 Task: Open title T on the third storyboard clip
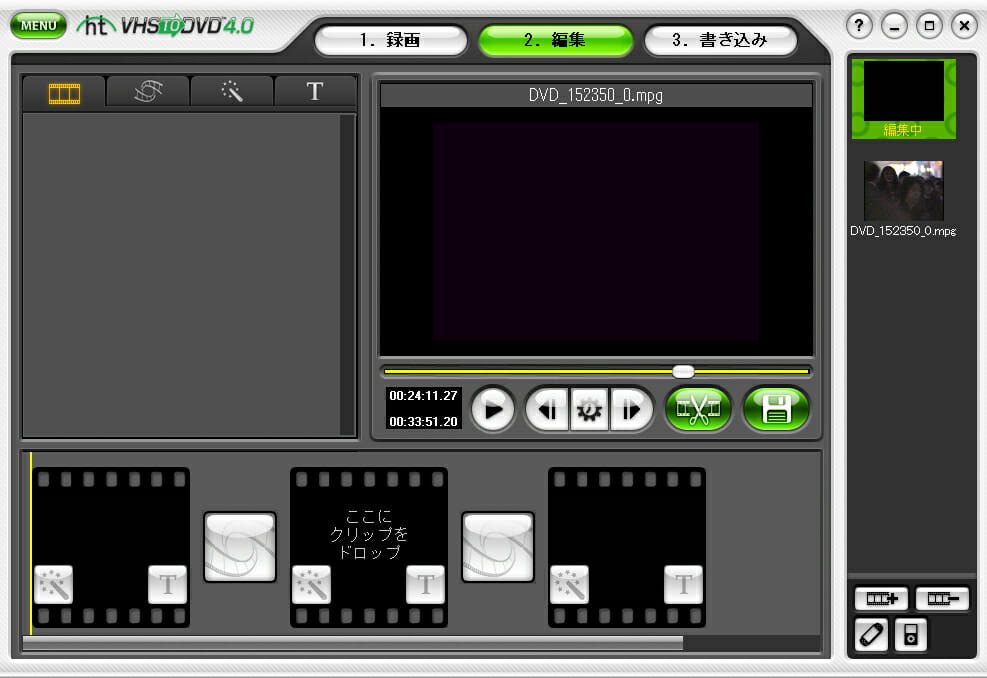pyautogui.click(x=684, y=584)
